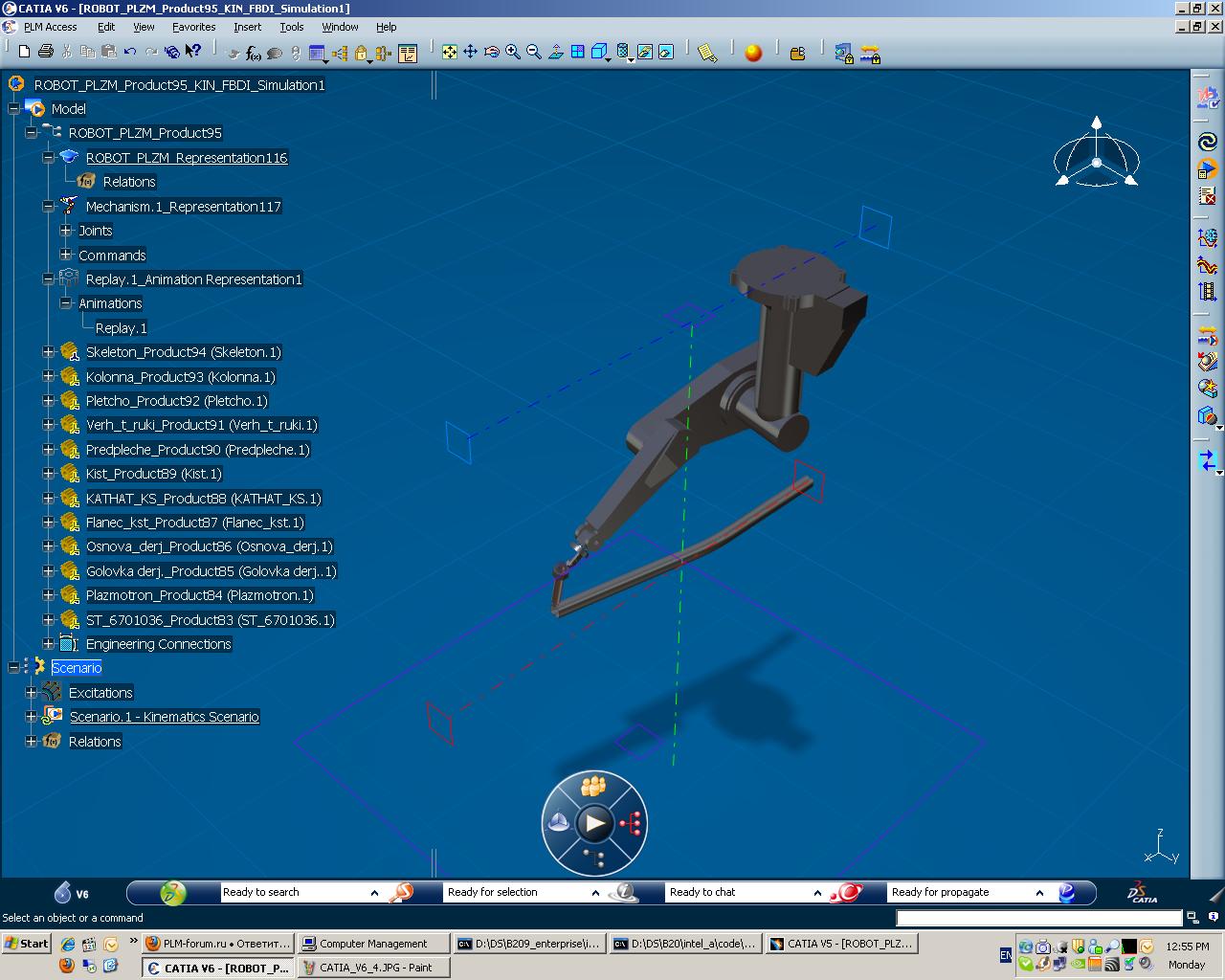Click the Fit All In view icon
This screenshot has height=980, width=1225.
click(450, 52)
